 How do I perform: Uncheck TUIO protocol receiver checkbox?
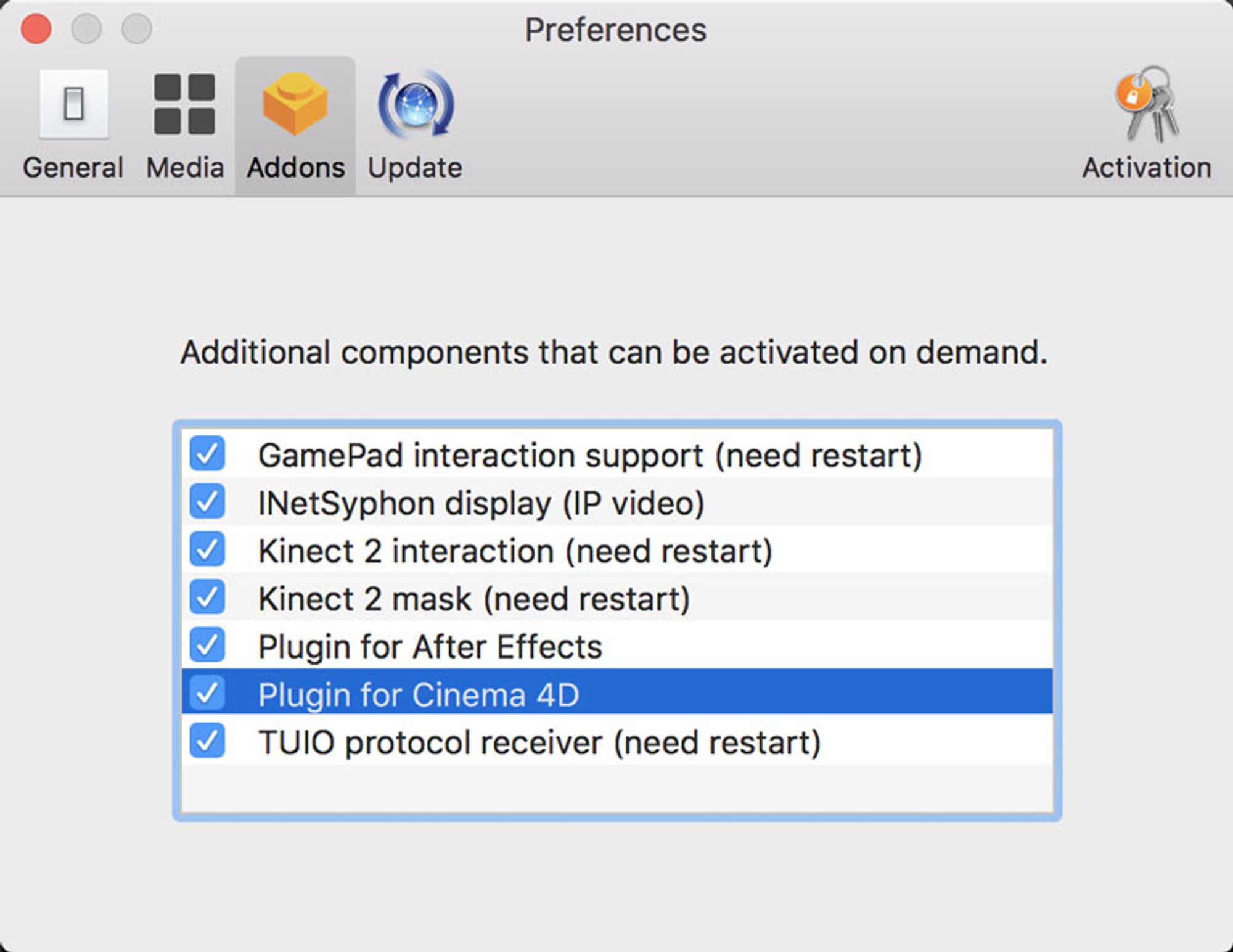207,741
